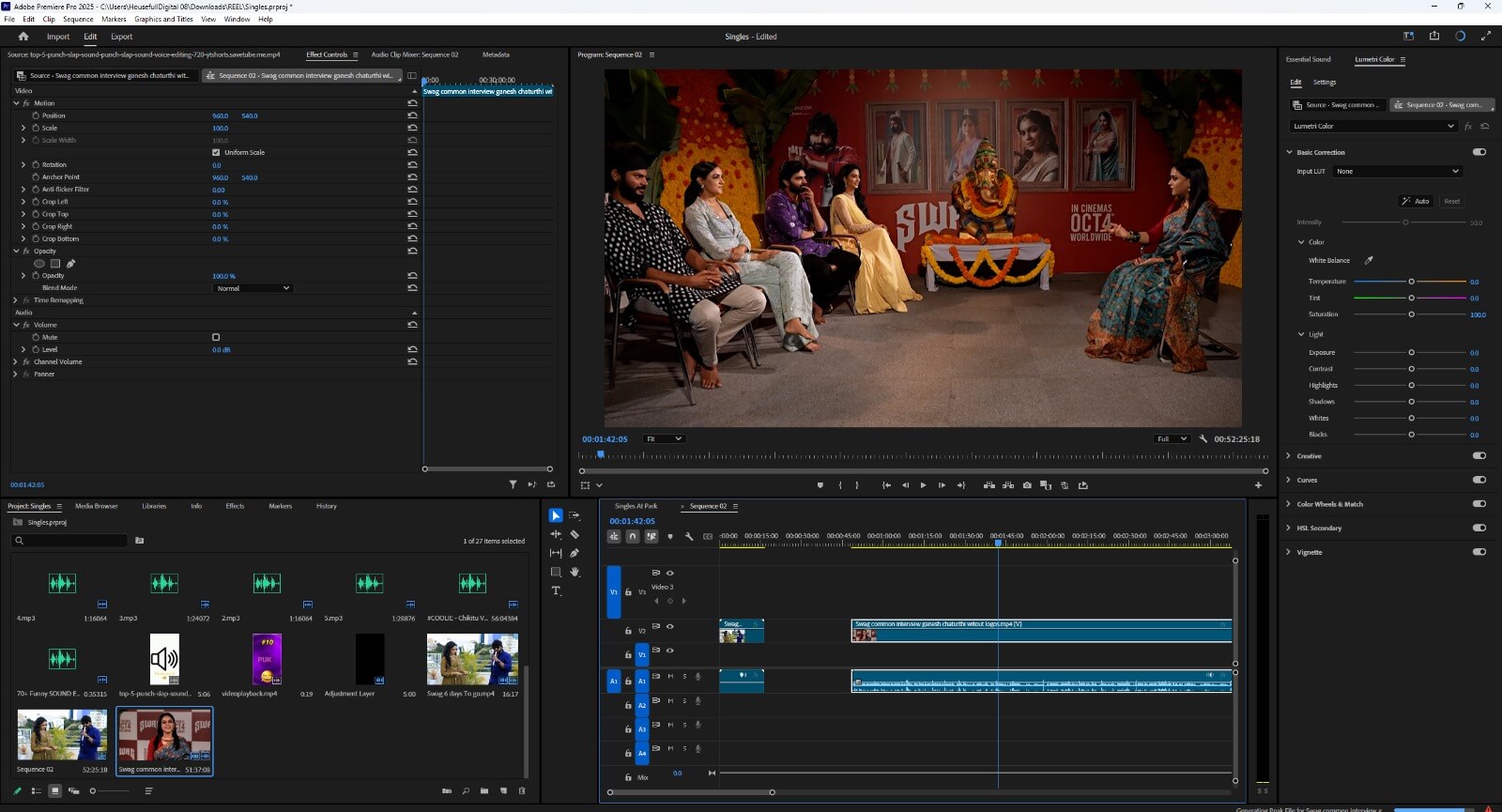Mute audio track A1

tap(670, 676)
